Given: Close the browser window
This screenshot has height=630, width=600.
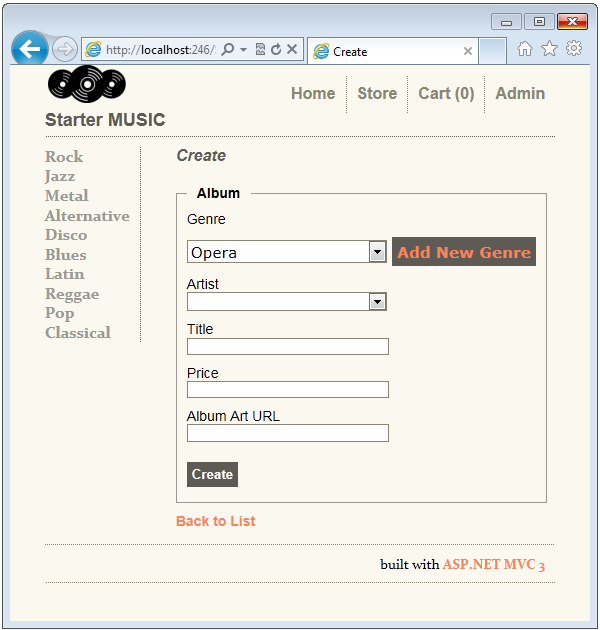Looking at the screenshot, I should tap(572, 22).
